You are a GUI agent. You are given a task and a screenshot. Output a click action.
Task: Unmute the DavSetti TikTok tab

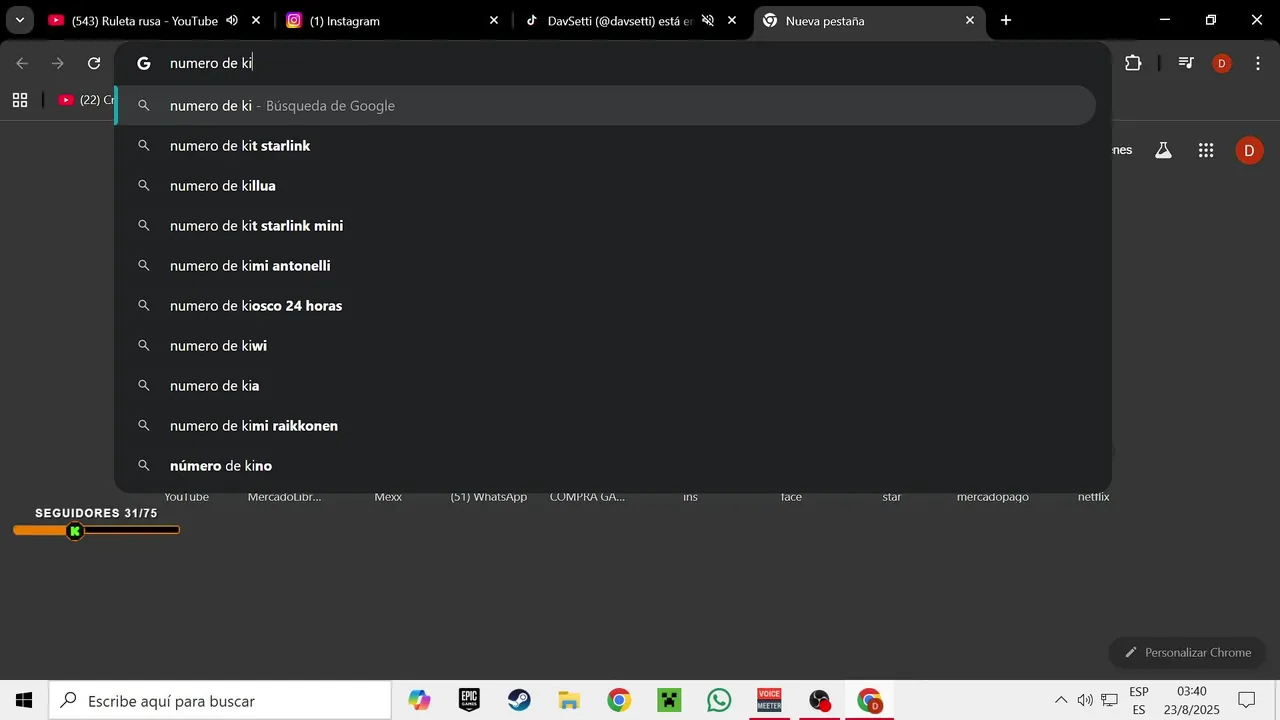(x=708, y=20)
